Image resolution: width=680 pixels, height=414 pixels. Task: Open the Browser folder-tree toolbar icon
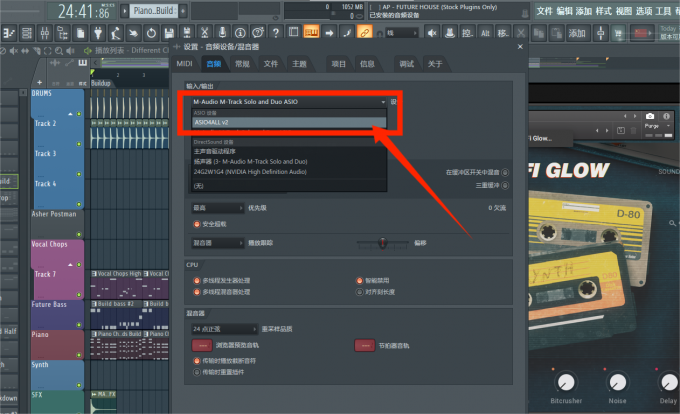(x=62, y=33)
